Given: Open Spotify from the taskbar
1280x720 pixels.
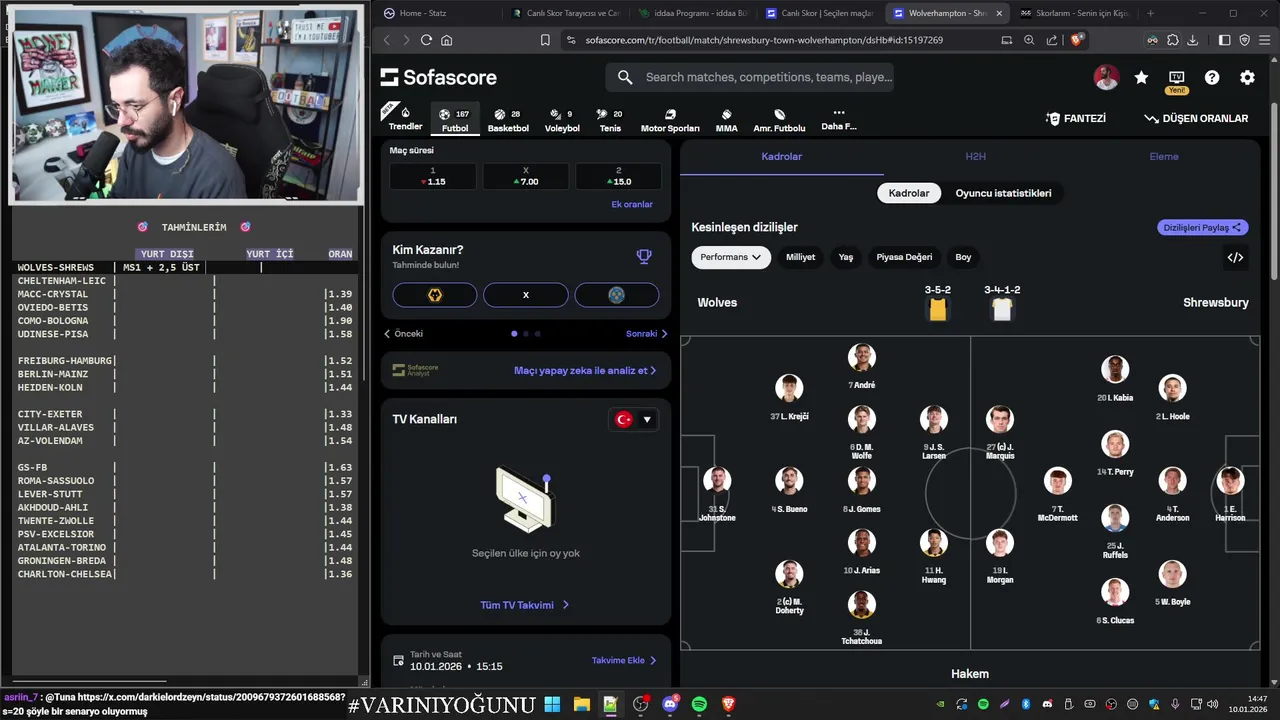Looking at the screenshot, I should point(699,704).
